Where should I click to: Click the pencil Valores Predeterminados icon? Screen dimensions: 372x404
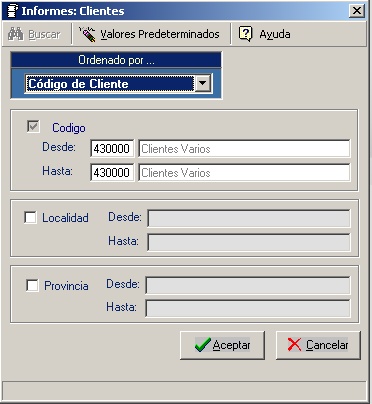pyautogui.click(x=87, y=34)
